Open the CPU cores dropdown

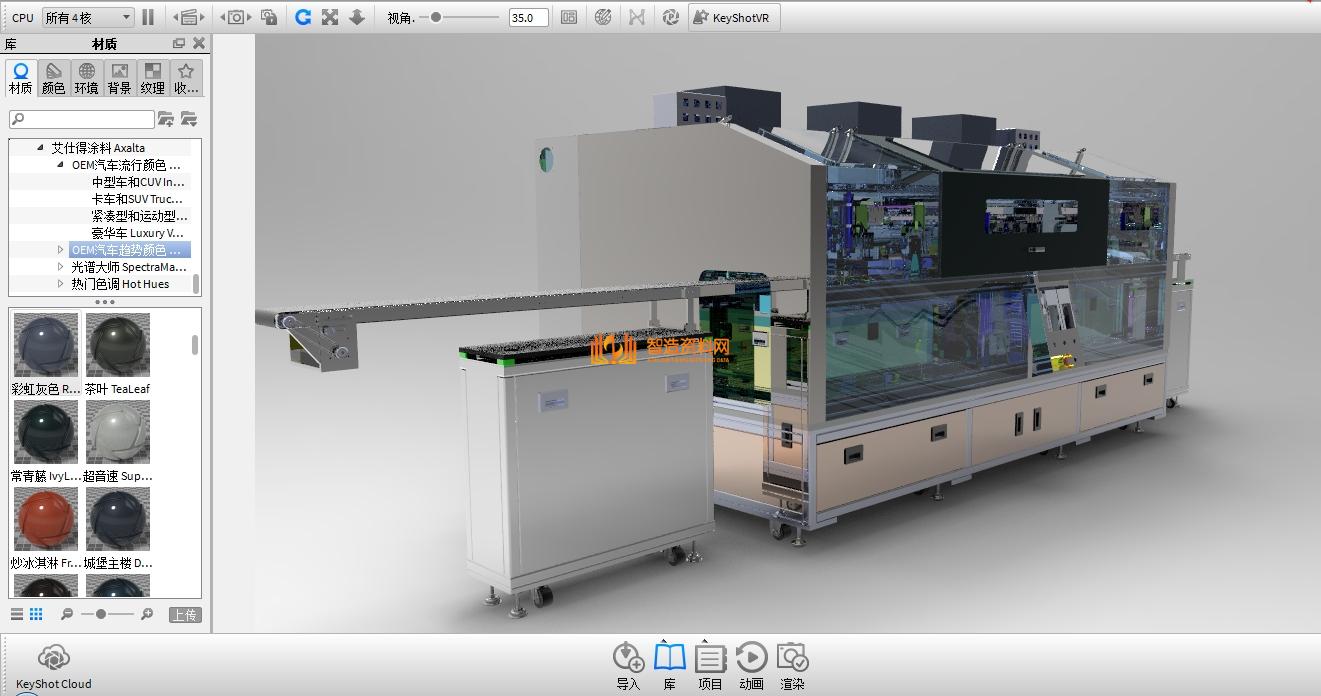pyautogui.click(x=87, y=17)
